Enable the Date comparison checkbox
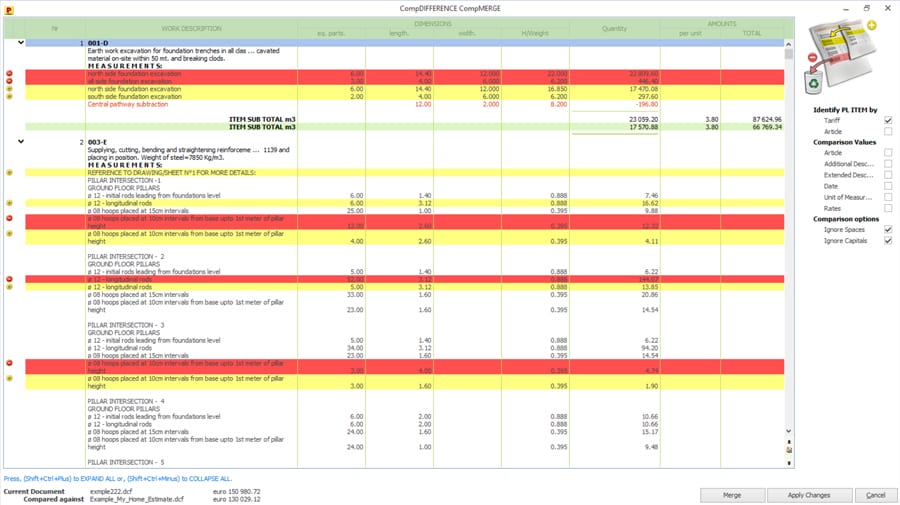900x505 pixels. pyautogui.click(x=888, y=186)
